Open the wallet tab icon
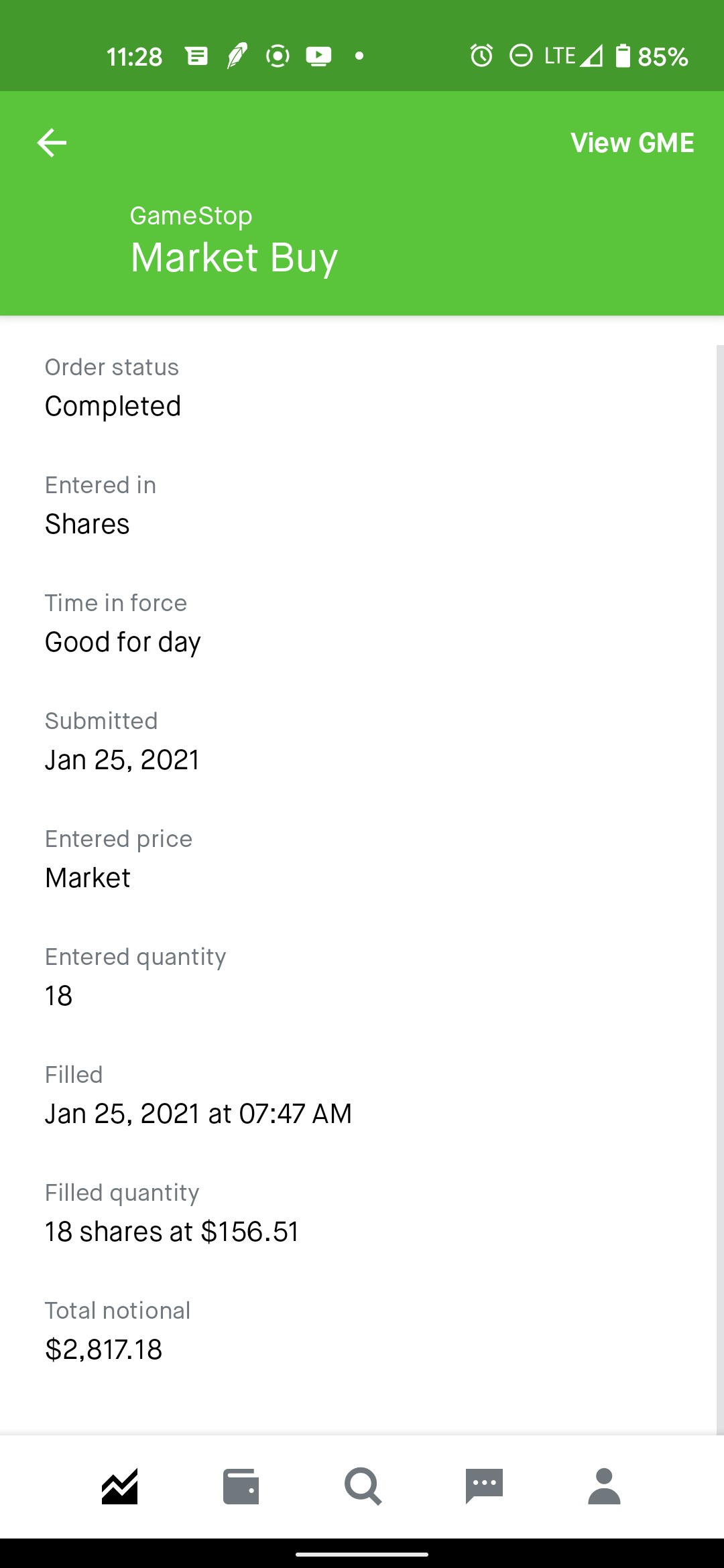The image size is (724, 1568). point(241,1486)
